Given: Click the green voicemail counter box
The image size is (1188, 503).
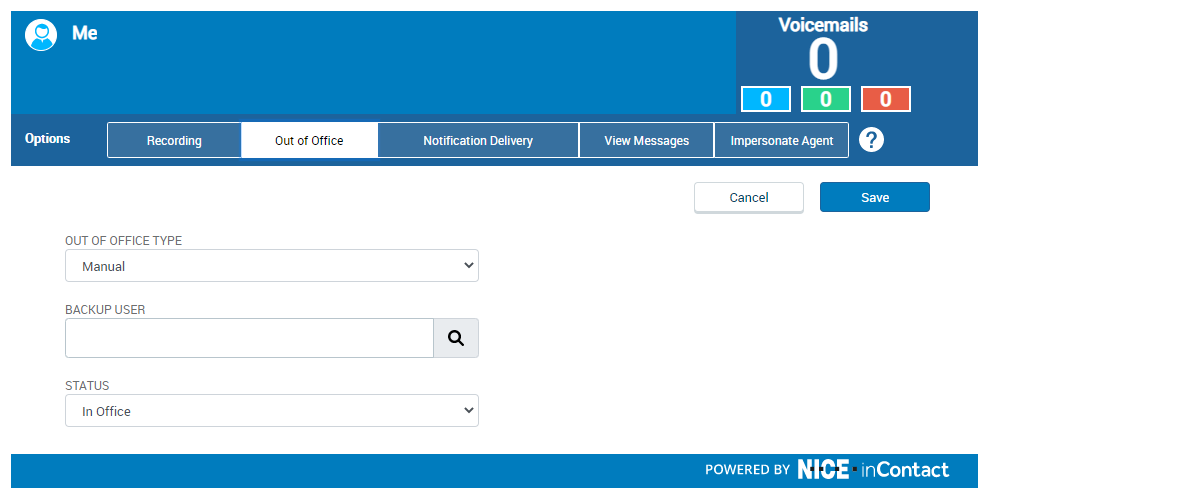Looking at the screenshot, I should 826,99.
